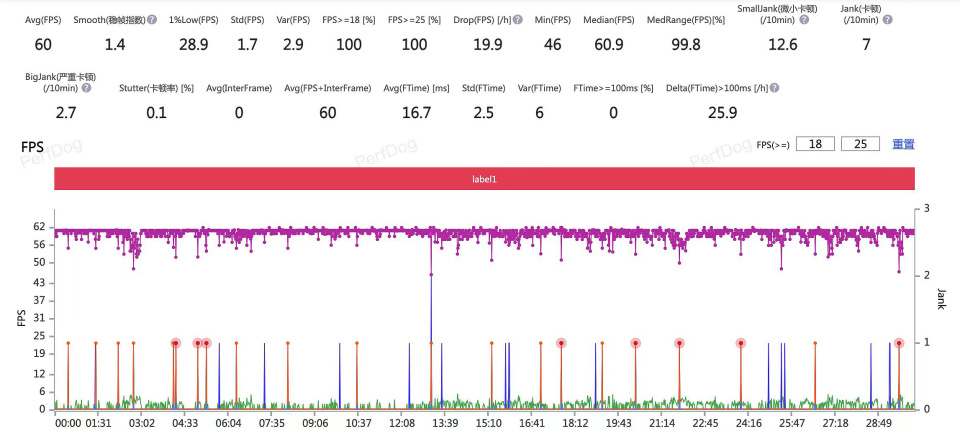The width and height of the screenshot is (960, 431).
Task: Click the 1%Low(FPS) value 28.9
Action: click(193, 45)
